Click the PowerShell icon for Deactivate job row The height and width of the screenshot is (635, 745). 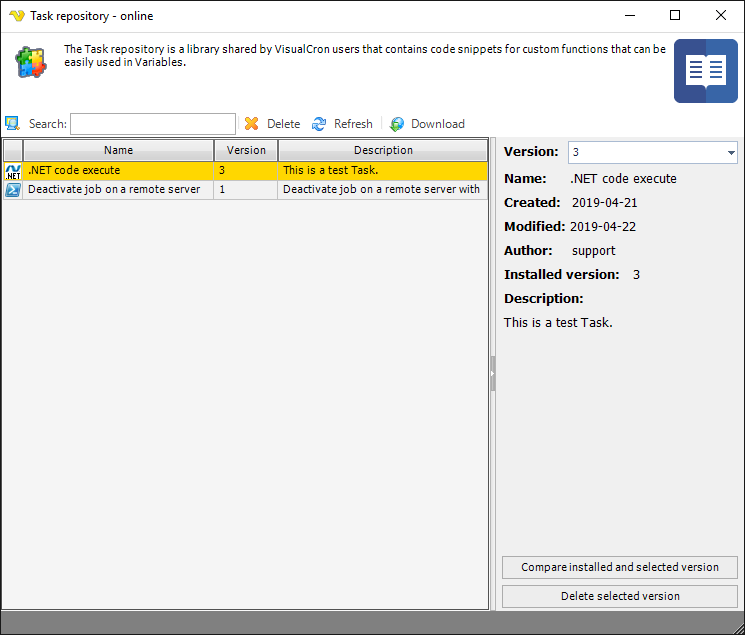(x=13, y=190)
